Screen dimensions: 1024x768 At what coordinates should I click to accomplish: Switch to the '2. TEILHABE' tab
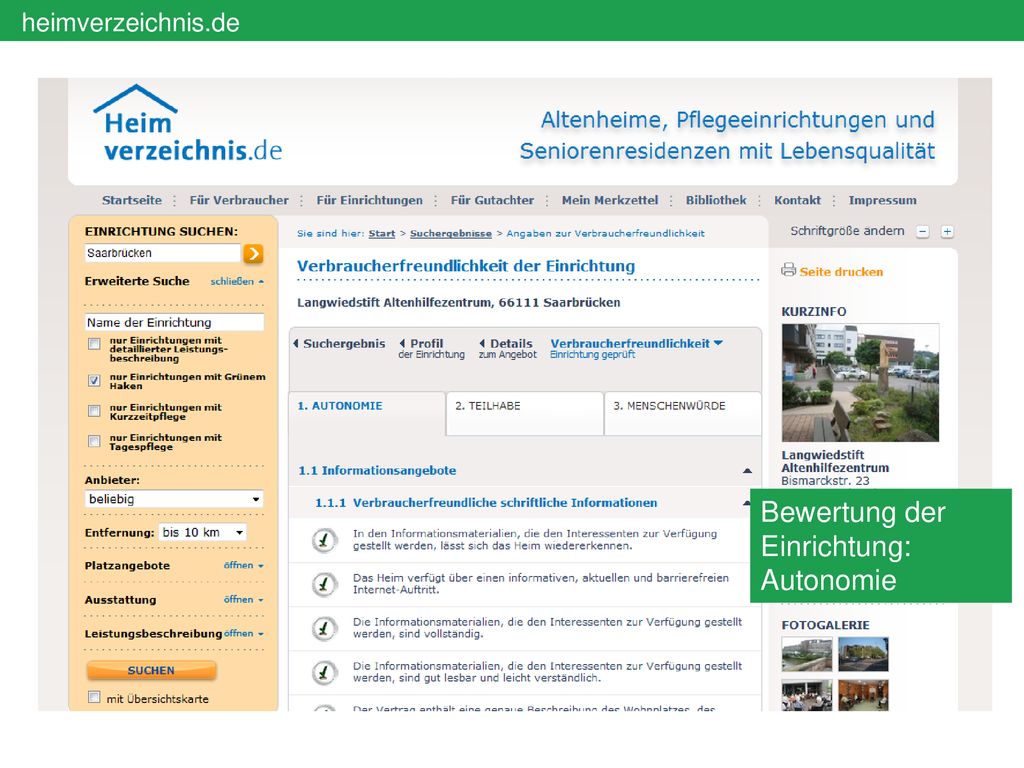pyautogui.click(x=525, y=413)
